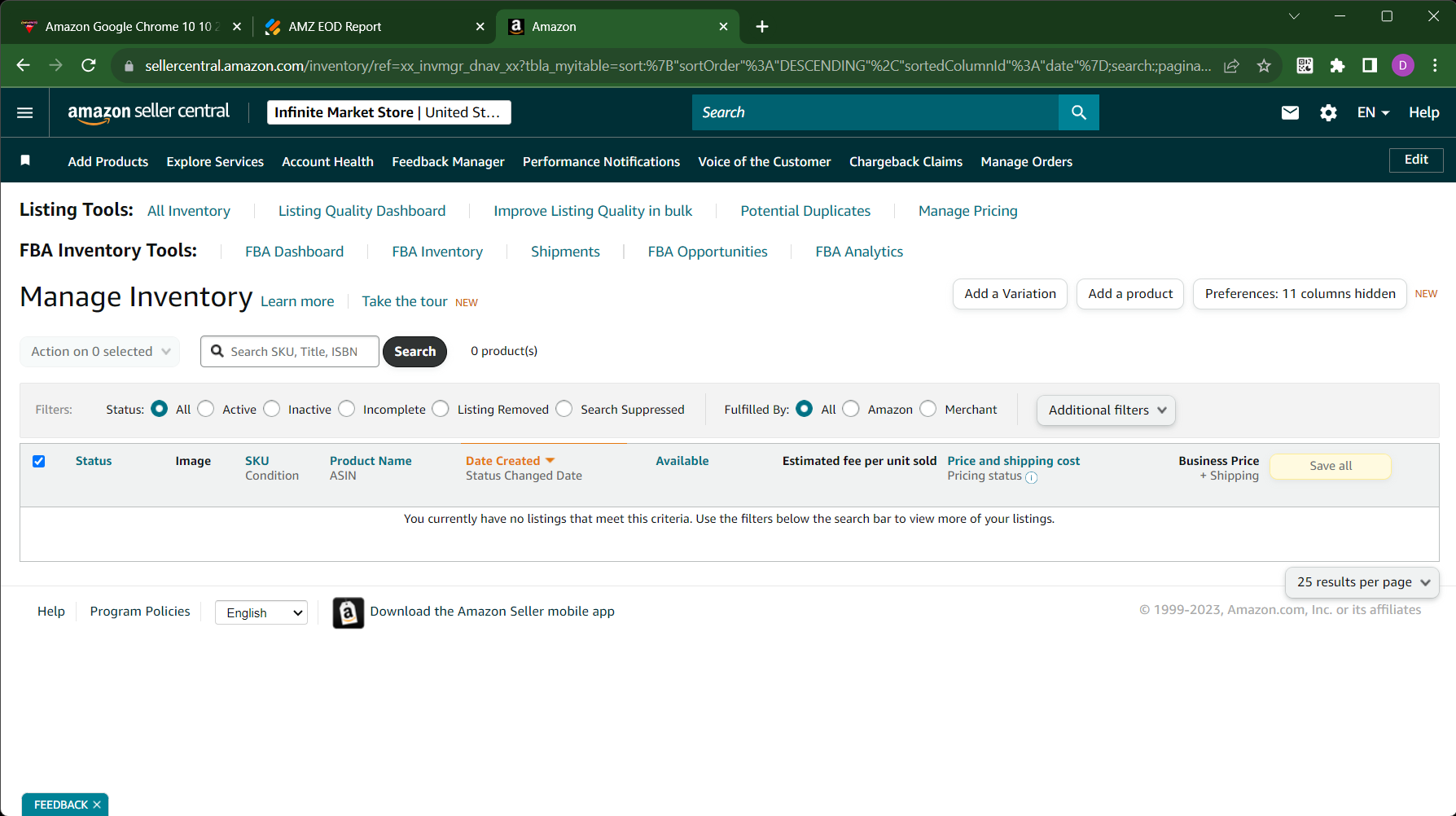This screenshot has height=816, width=1456.
Task: Select the Active status radio button
Action: [x=206, y=409]
